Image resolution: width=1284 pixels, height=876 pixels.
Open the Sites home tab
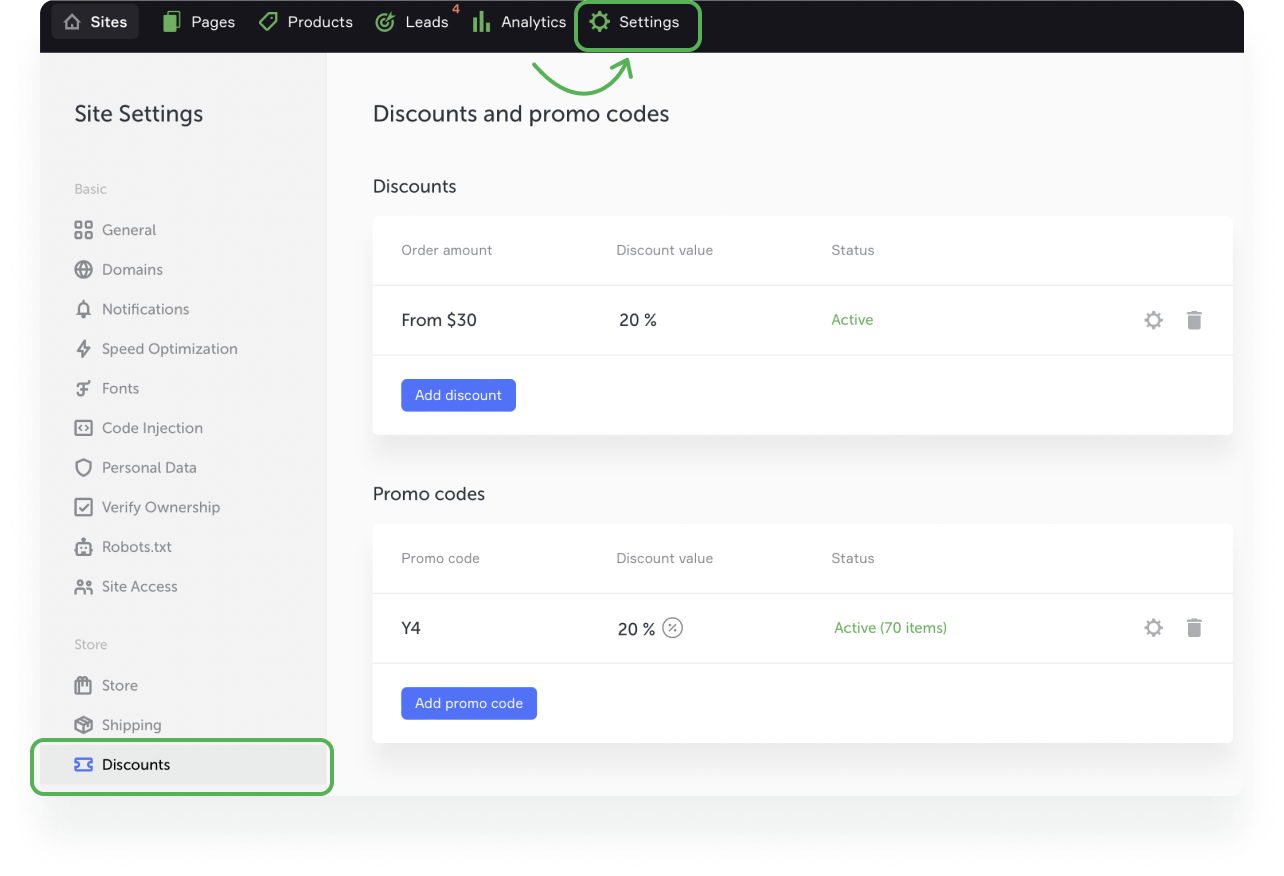[x=96, y=22]
